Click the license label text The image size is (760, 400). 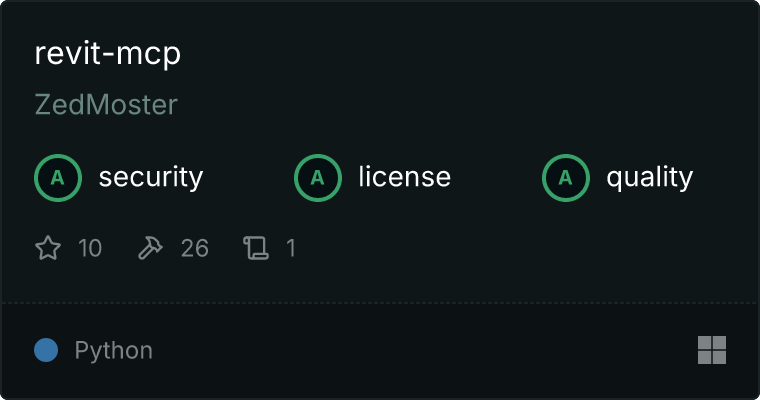pyautogui.click(x=405, y=176)
